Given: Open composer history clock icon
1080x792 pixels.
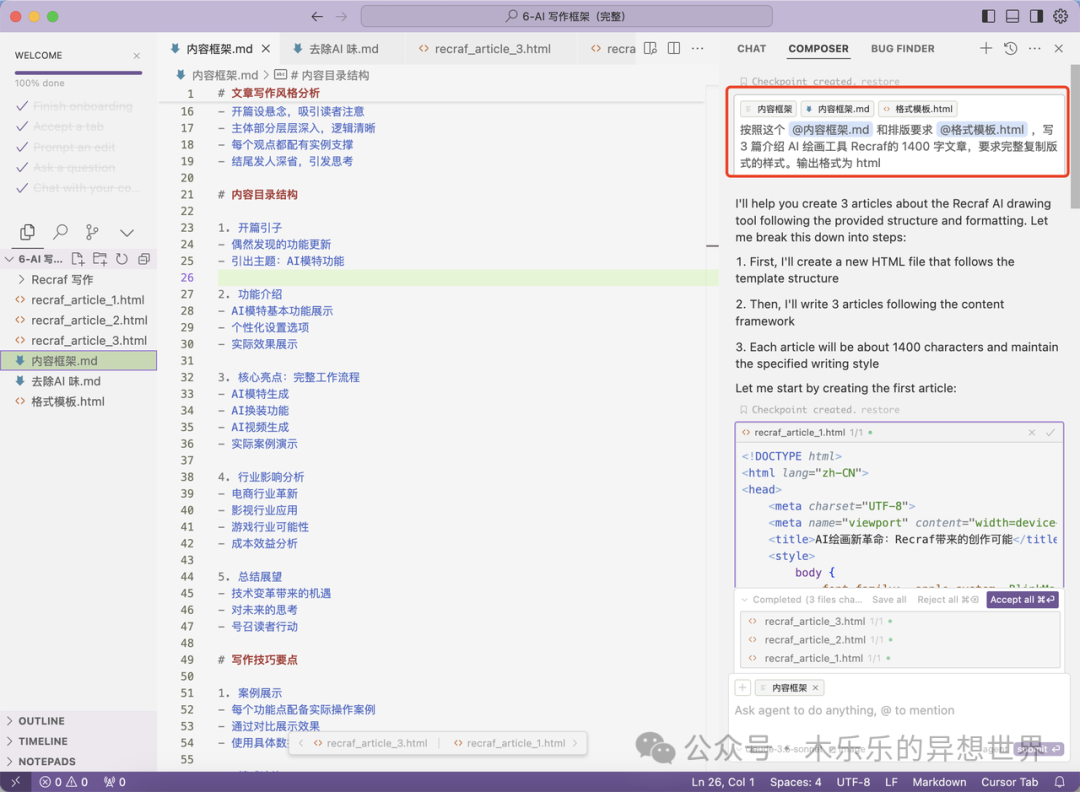Looking at the screenshot, I should pyautogui.click(x=1011, y=48).
